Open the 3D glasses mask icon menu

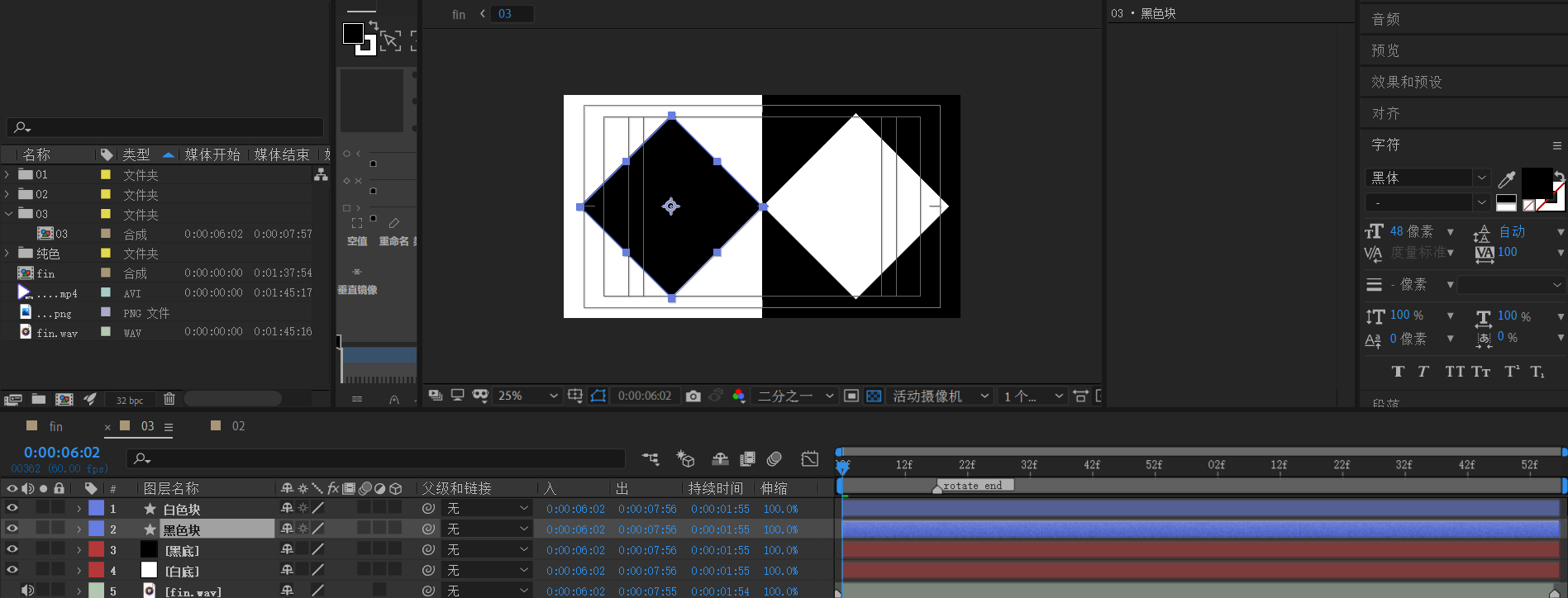click(480, 396)
